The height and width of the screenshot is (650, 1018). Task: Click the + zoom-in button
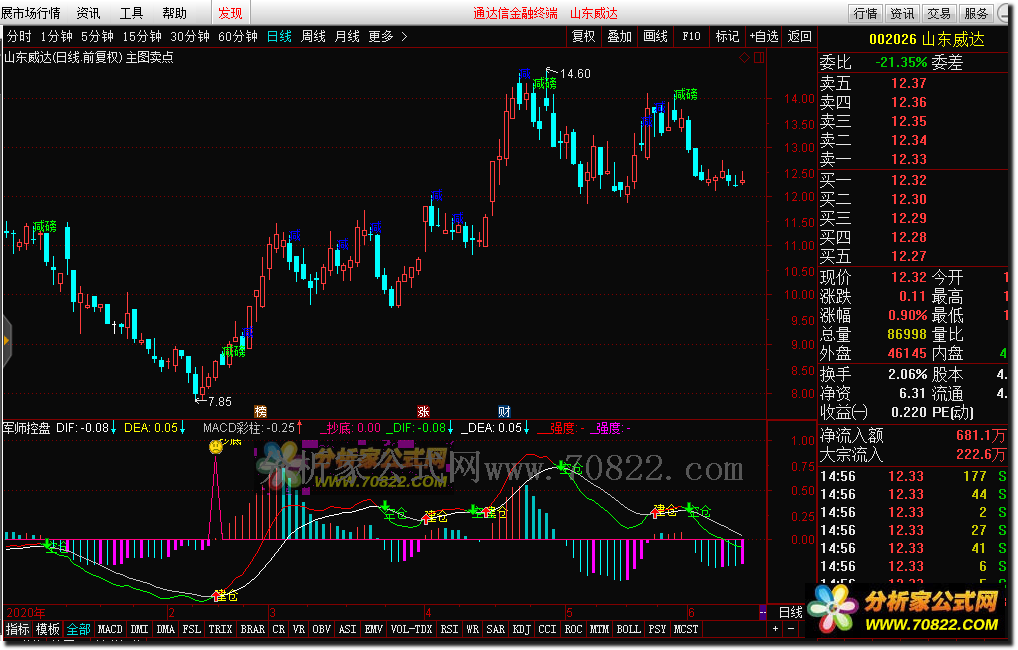775,629
